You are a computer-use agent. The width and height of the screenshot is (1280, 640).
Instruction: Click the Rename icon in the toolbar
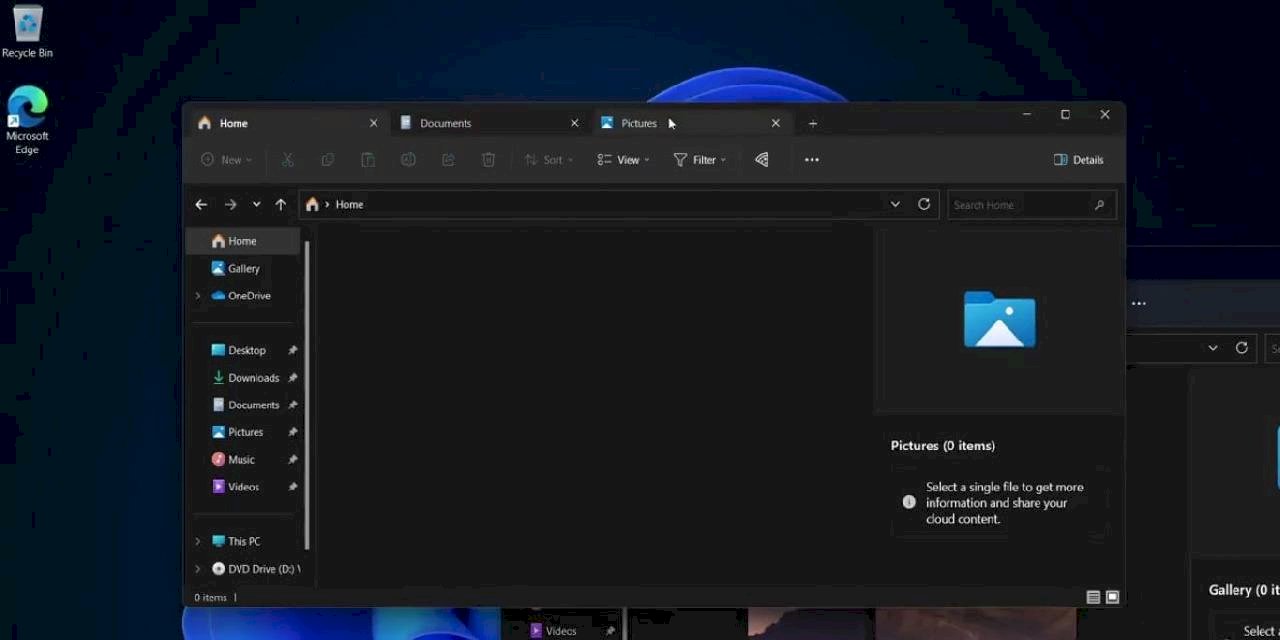tap(408, 159)
